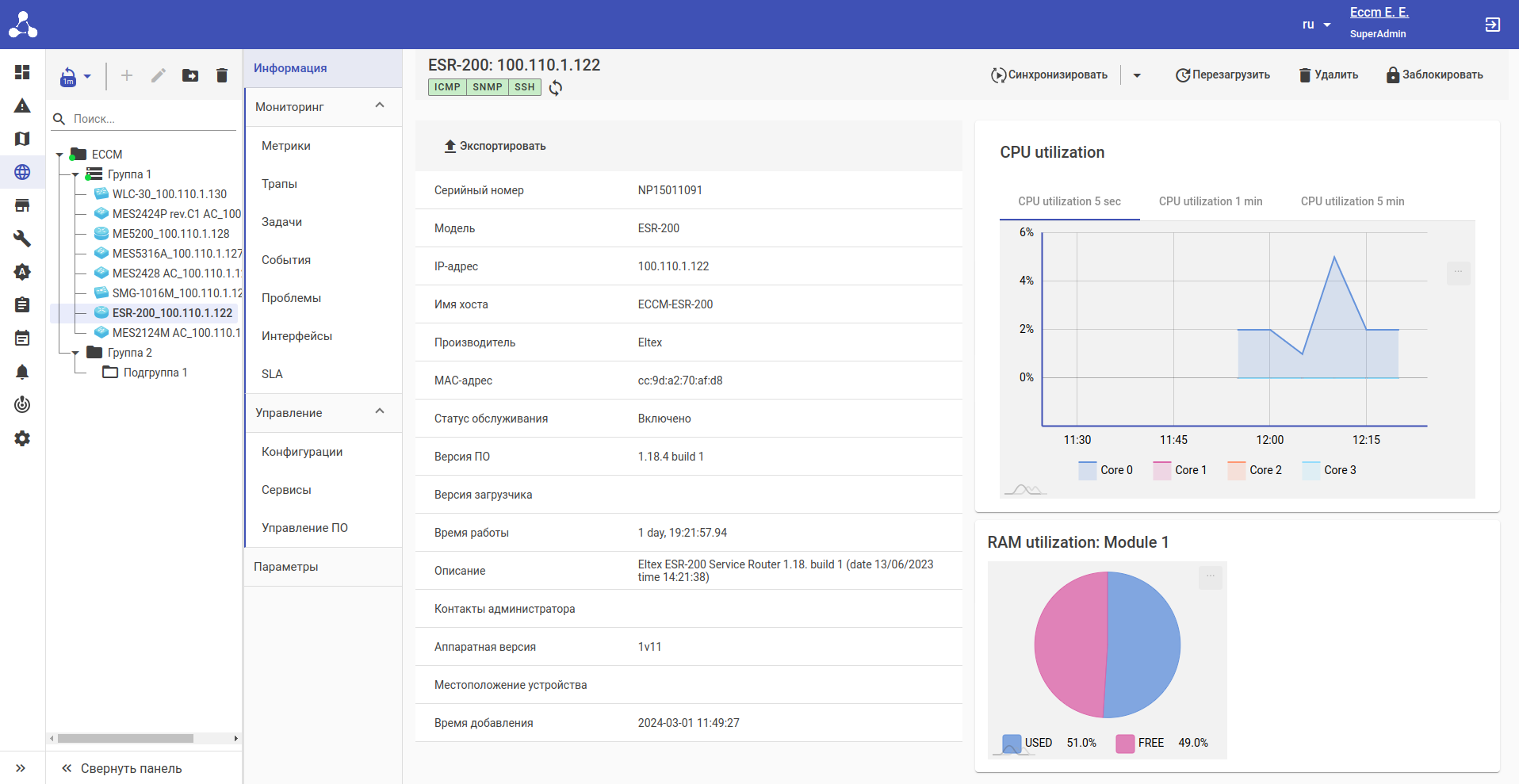The height and width of the screenshot is (784, 1519).
Task: Switch to CPU utilization 1 min tab
Action: click(1210, 201)
